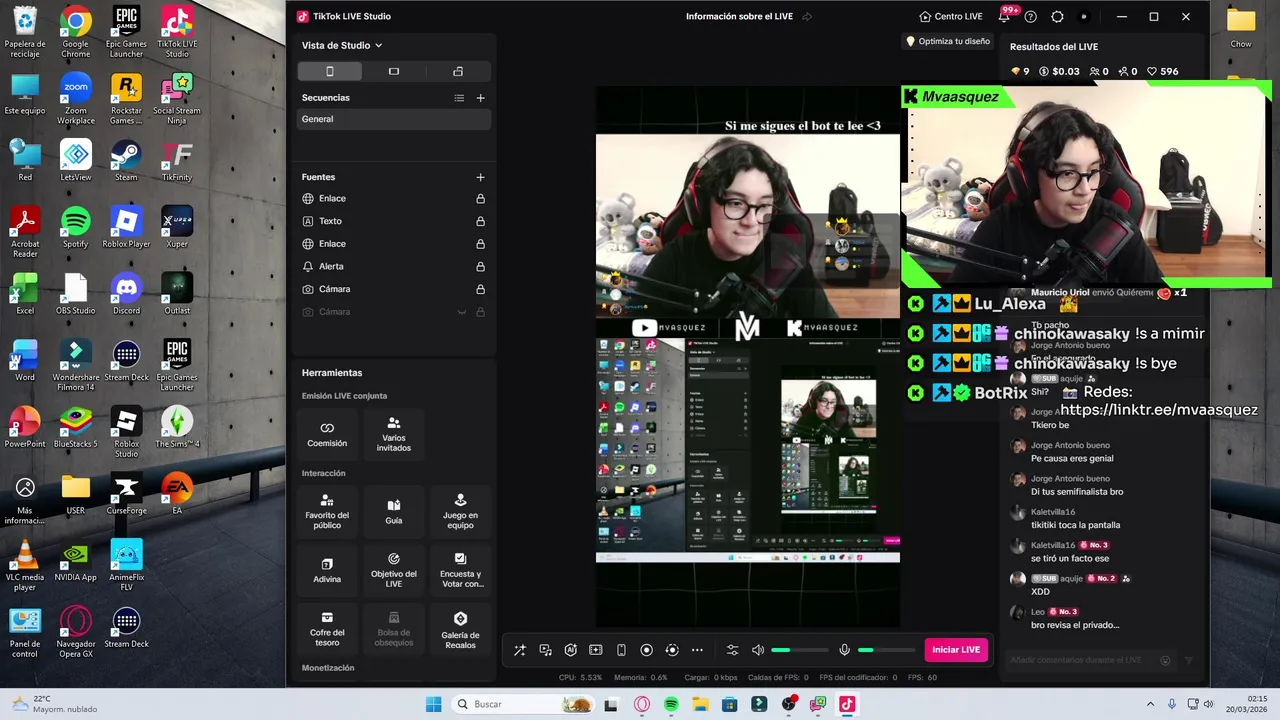This screenshot has height=720, width=1280.
Task: Click the share arrow beside LIVE info
Action: pos(807,16)
